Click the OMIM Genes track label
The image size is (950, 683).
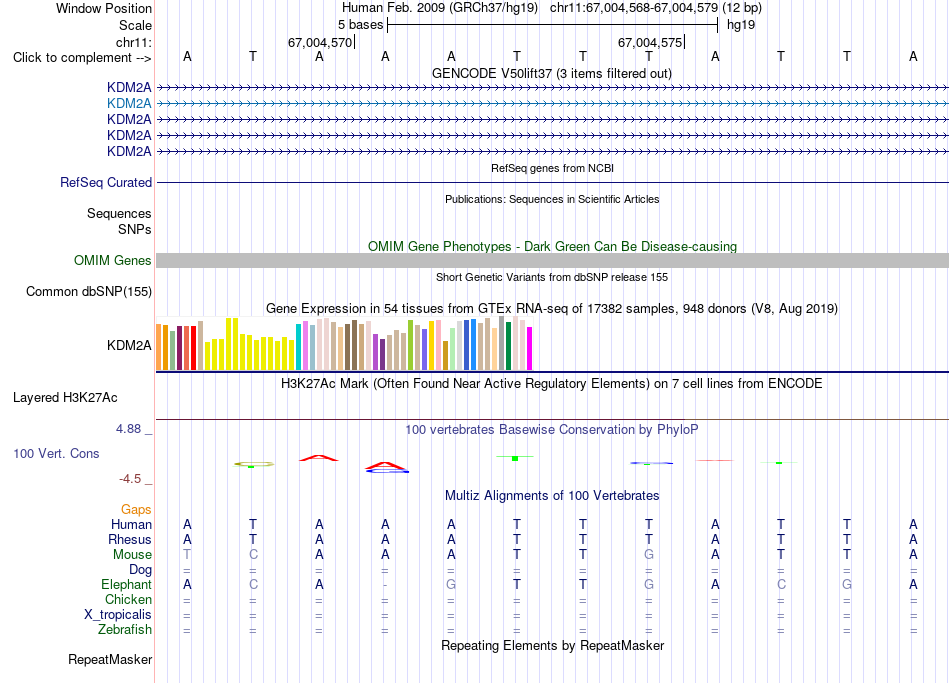112,261
